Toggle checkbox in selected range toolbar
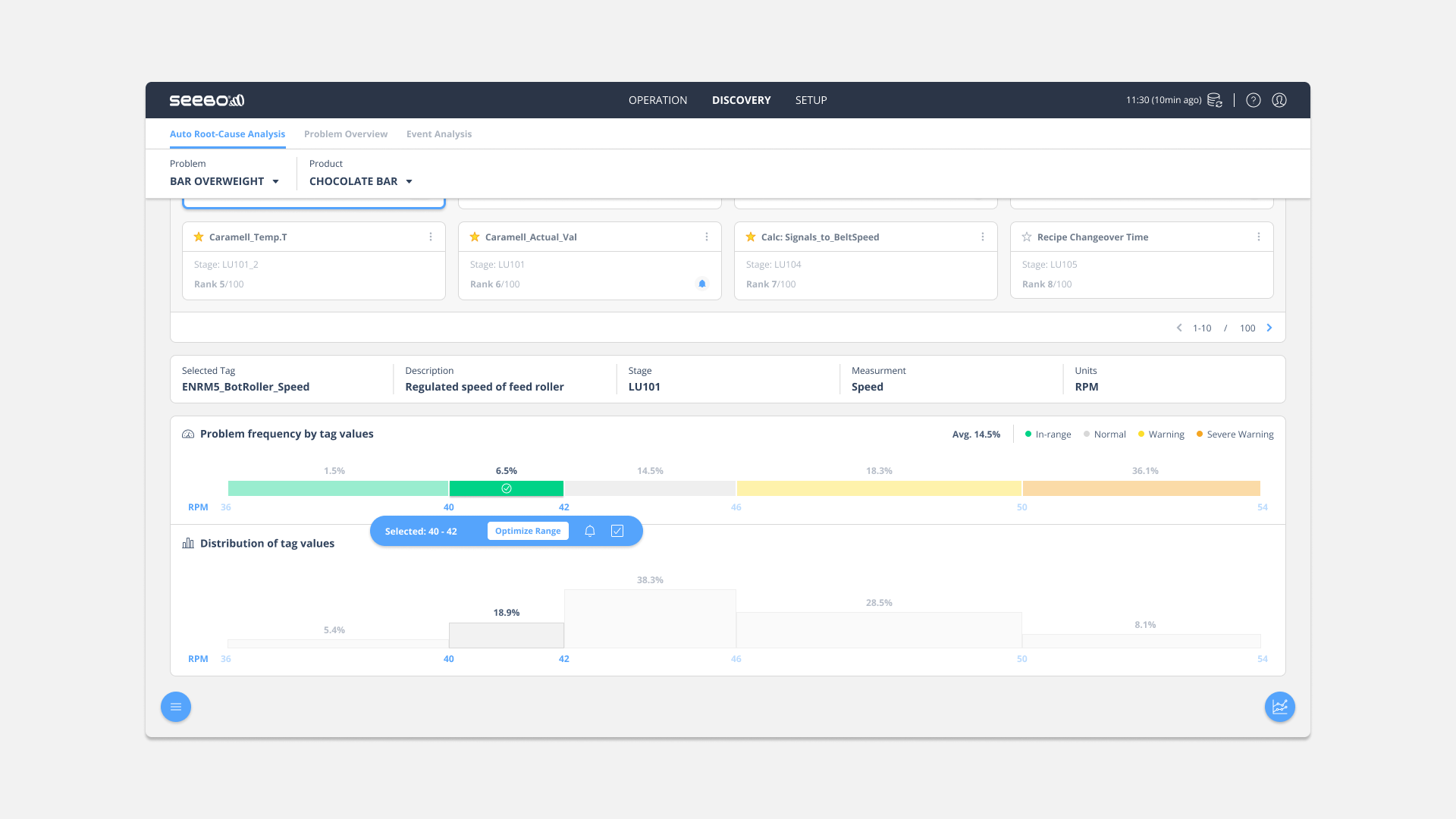Screen dimensions: 1456x819 coord(617,531)
